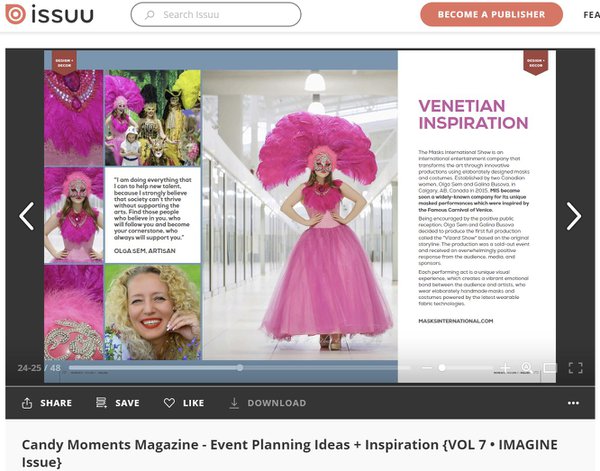Click the Venetian Inspiration heading
The width and height of the screenshot is (600, 471).
pyautogui.click(x=473, y=115)
